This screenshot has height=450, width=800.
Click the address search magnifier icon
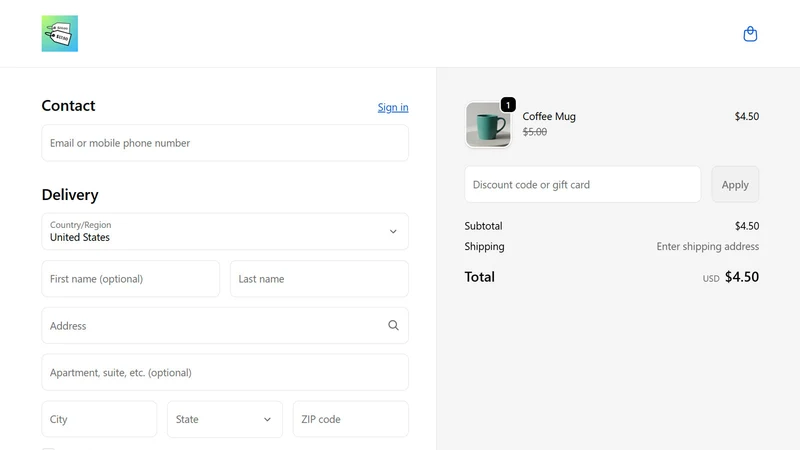393,326
